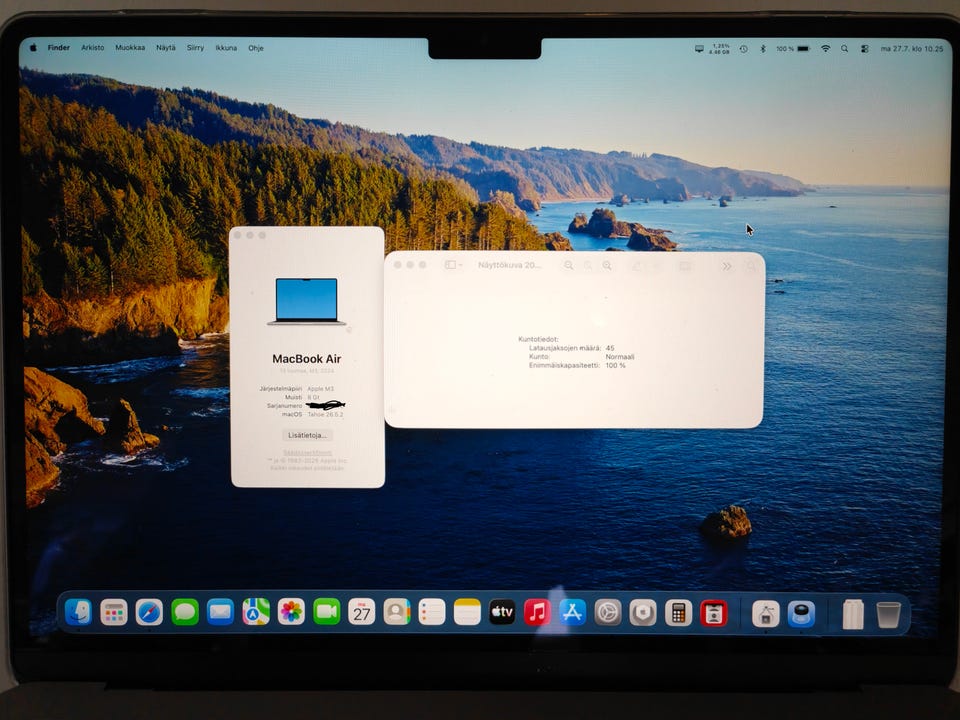Screen dimensions: 960x720
Task: Open Preview sidebar view dropdown
Action: 454,264
